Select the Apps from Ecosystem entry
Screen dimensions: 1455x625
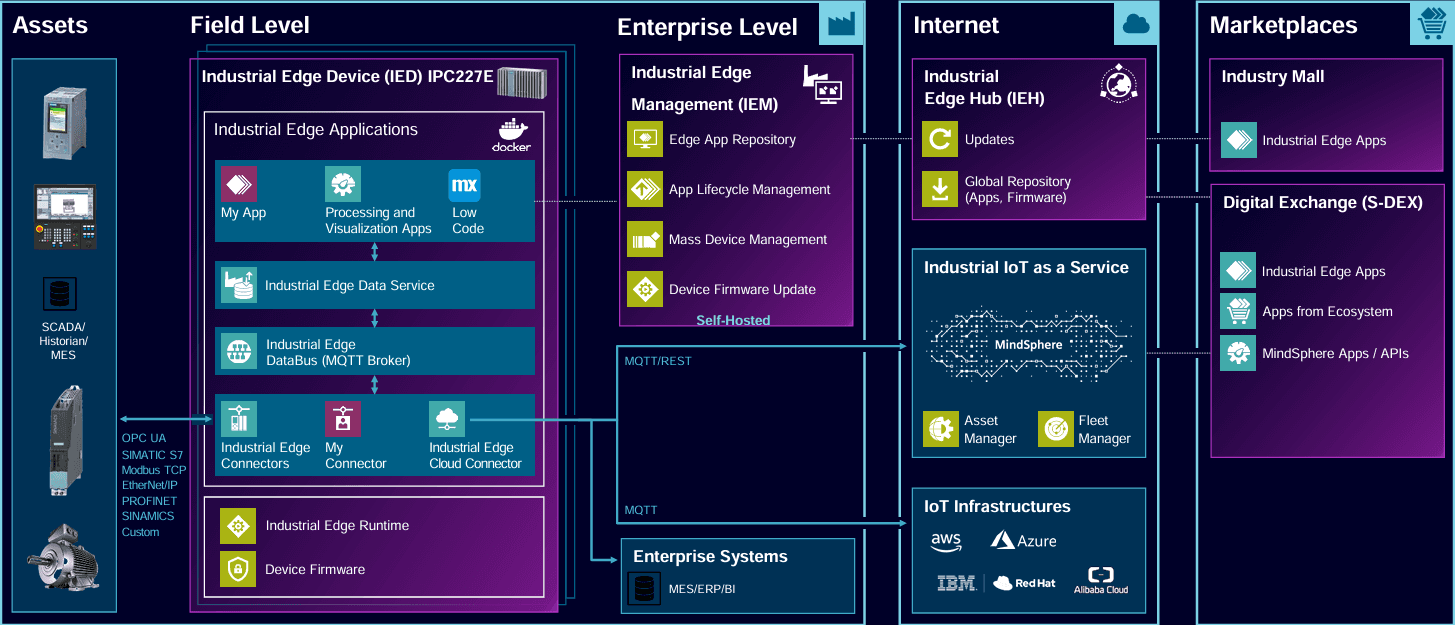click(1326, 312)
